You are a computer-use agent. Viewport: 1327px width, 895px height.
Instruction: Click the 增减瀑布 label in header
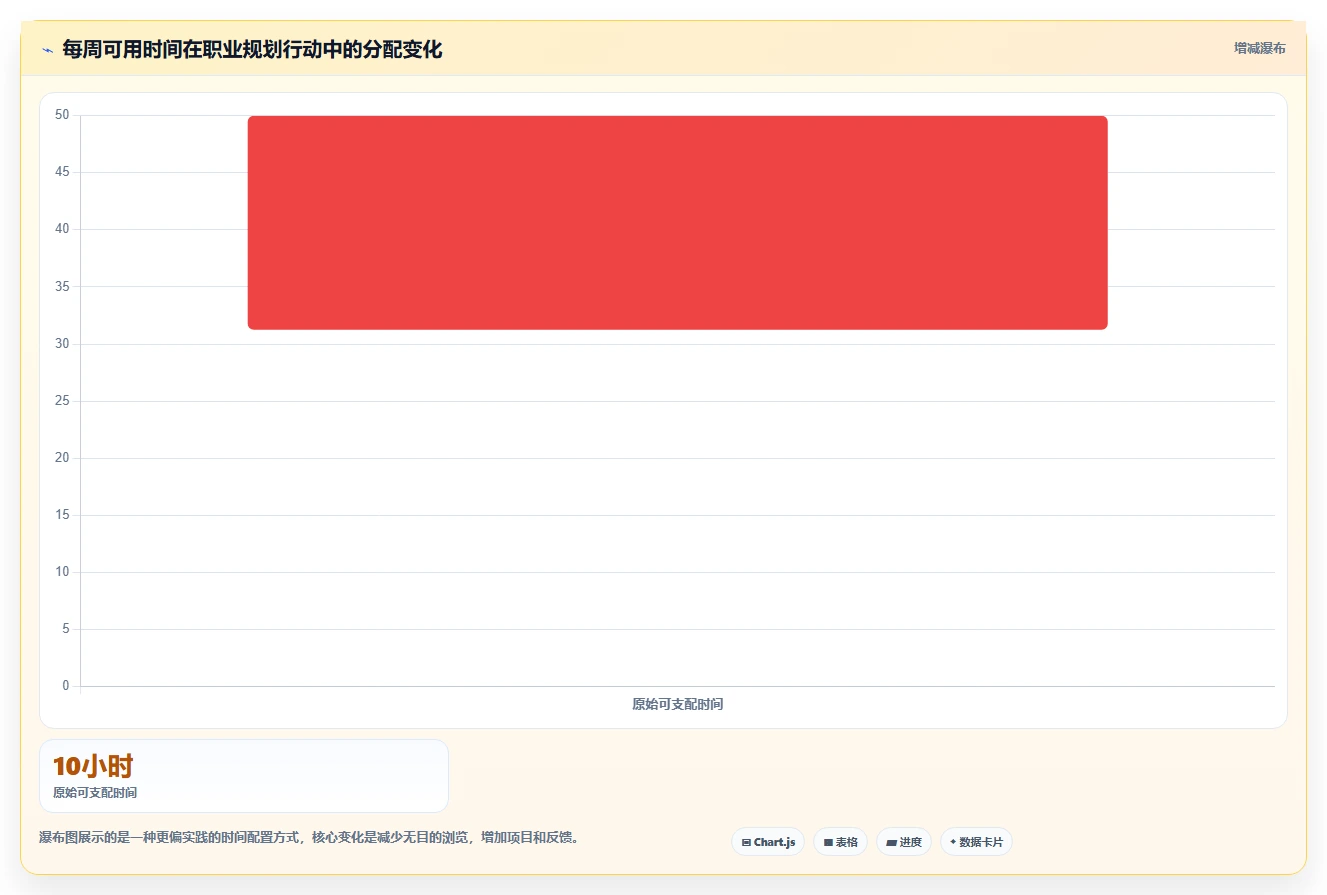(1259, 48)
